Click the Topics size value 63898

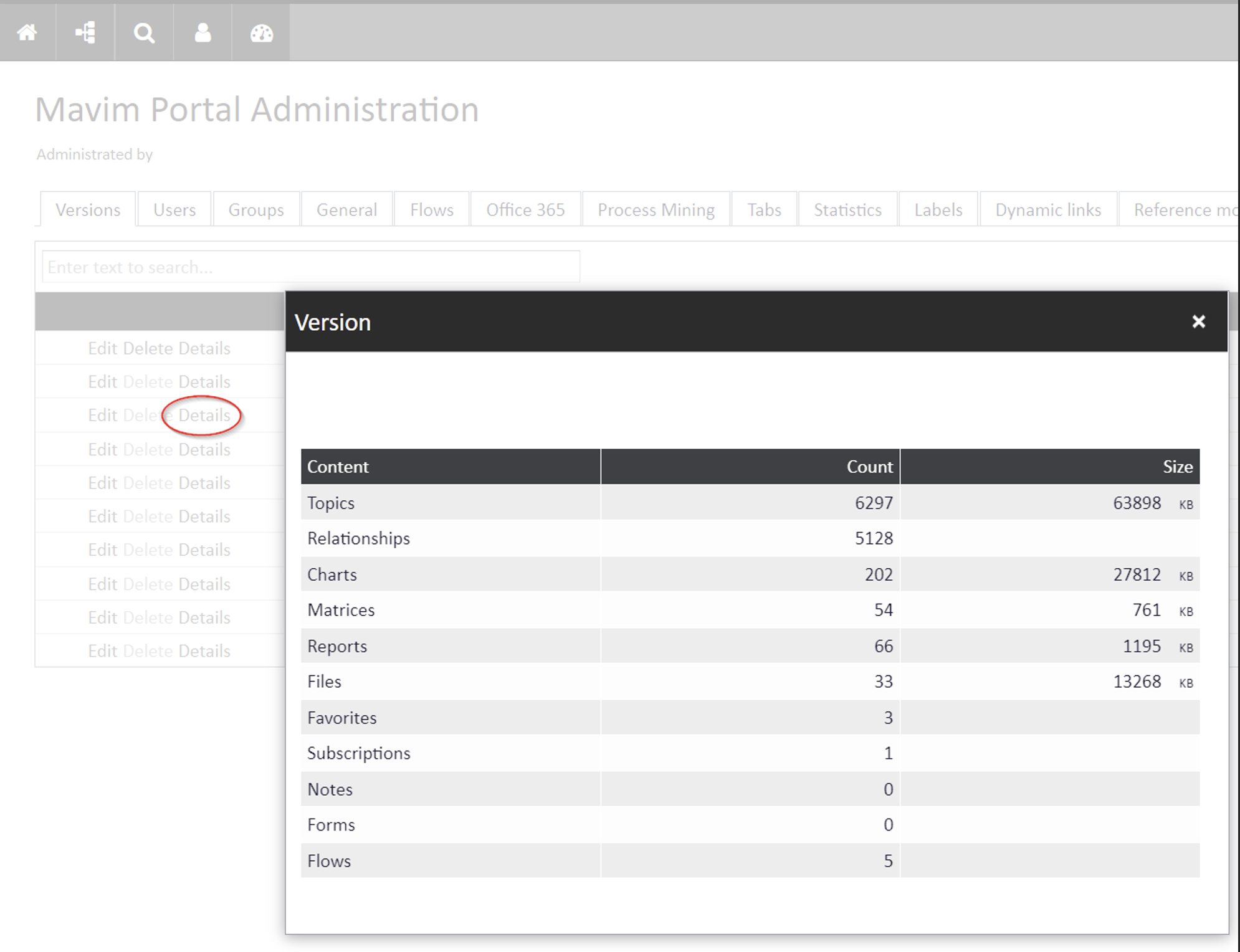(x=1137, y=503)
